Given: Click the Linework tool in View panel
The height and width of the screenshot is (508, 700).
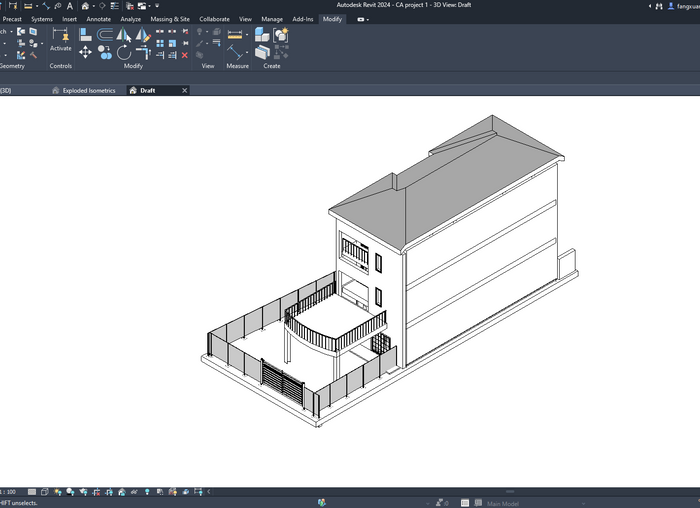Looking at the screenshot, I should tap(217, 43).
